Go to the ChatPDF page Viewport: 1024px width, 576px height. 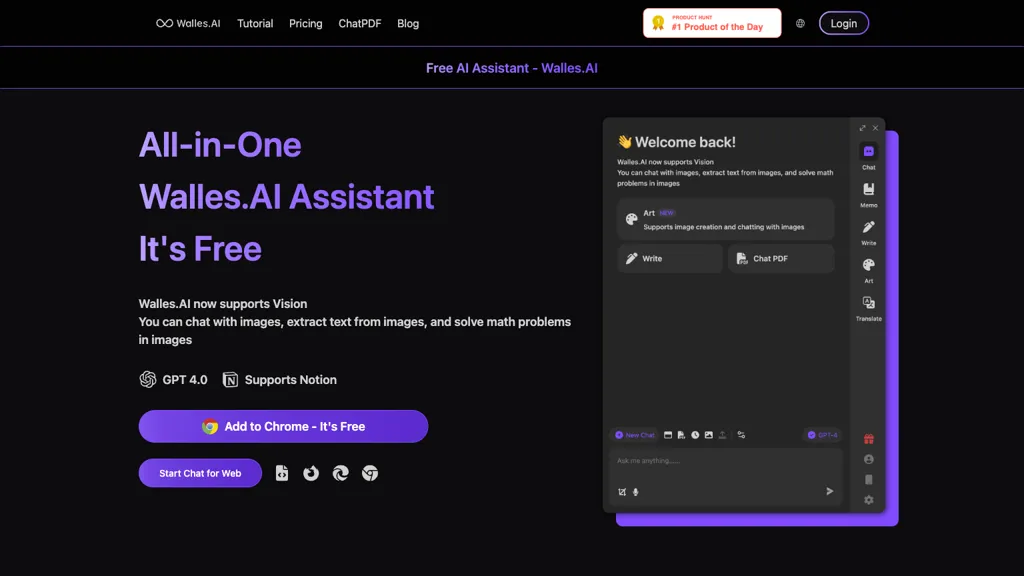click(x=359, y=24)
